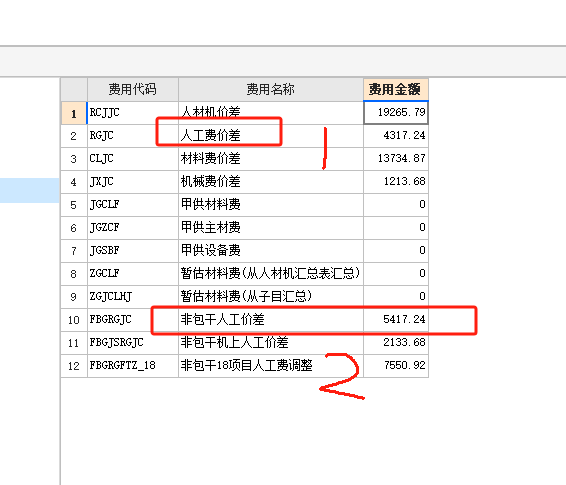Image resolution: width=566 pixels, height=485 pixels.
Task: Select code cell JGSBF
Action: tap(132, 251)
